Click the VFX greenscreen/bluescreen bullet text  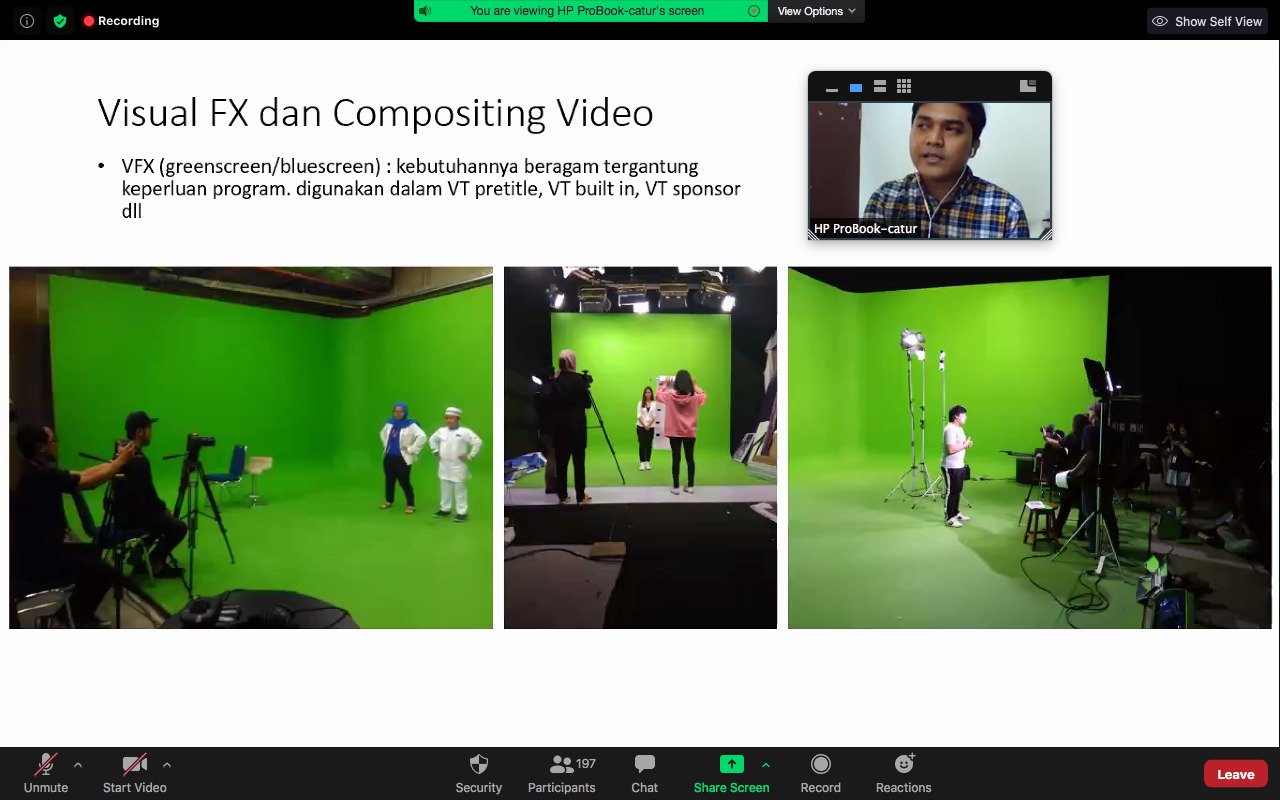(431, 188)
